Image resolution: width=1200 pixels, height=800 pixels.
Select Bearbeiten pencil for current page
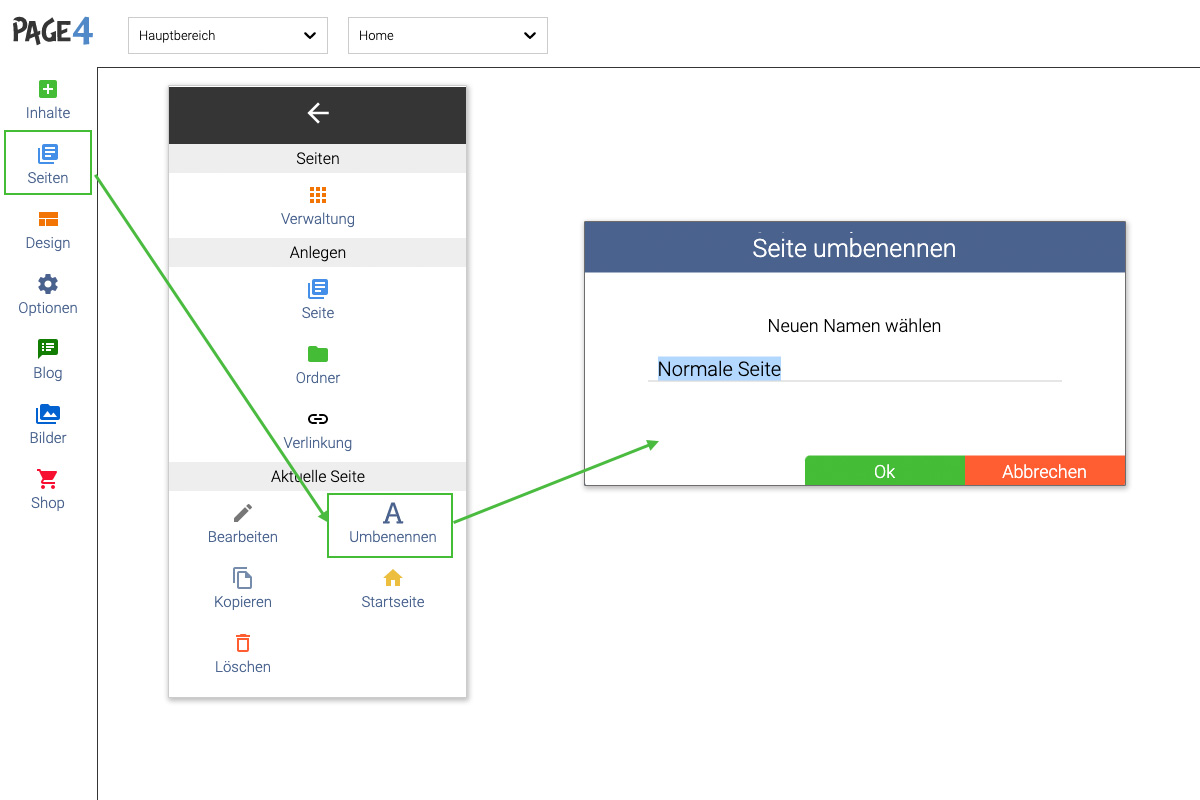(243, 524)
